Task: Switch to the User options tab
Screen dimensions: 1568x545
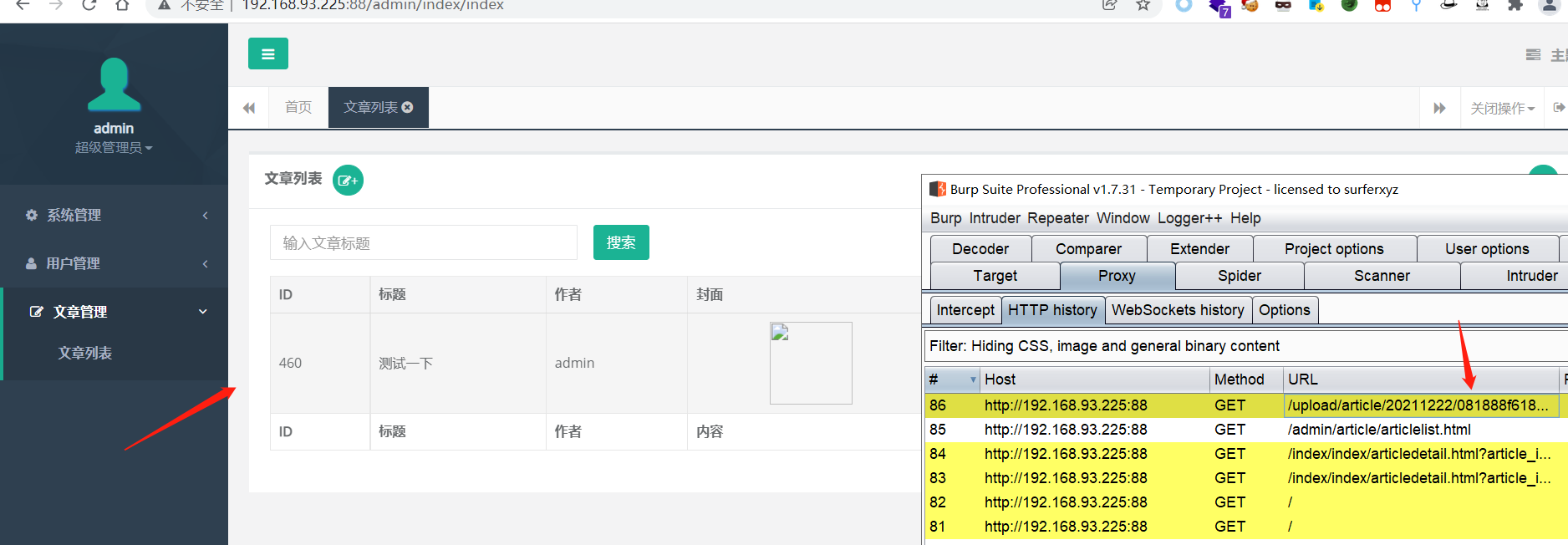Action: (1487, 249)
